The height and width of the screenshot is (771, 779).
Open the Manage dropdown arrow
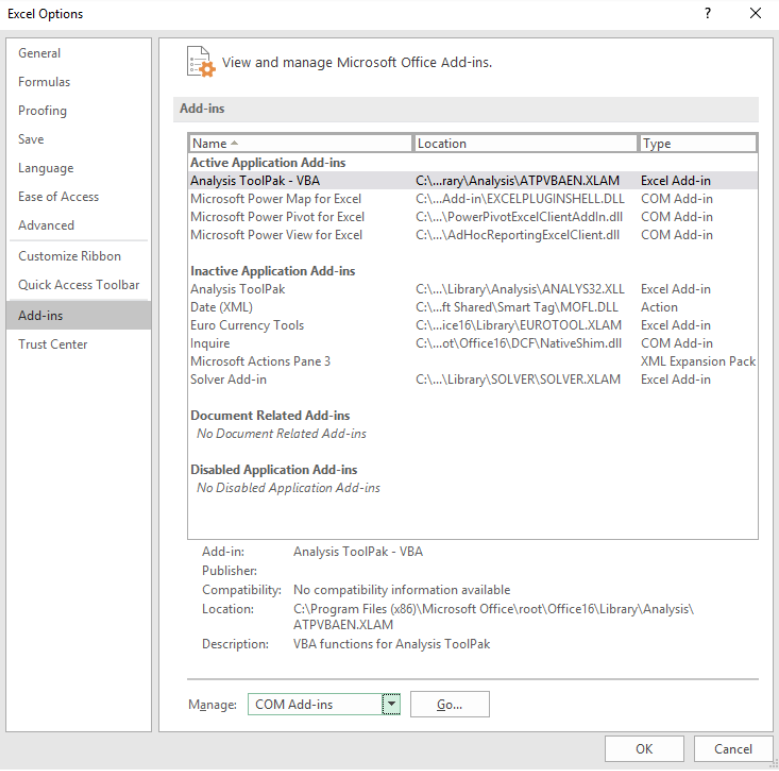[391, 703]
